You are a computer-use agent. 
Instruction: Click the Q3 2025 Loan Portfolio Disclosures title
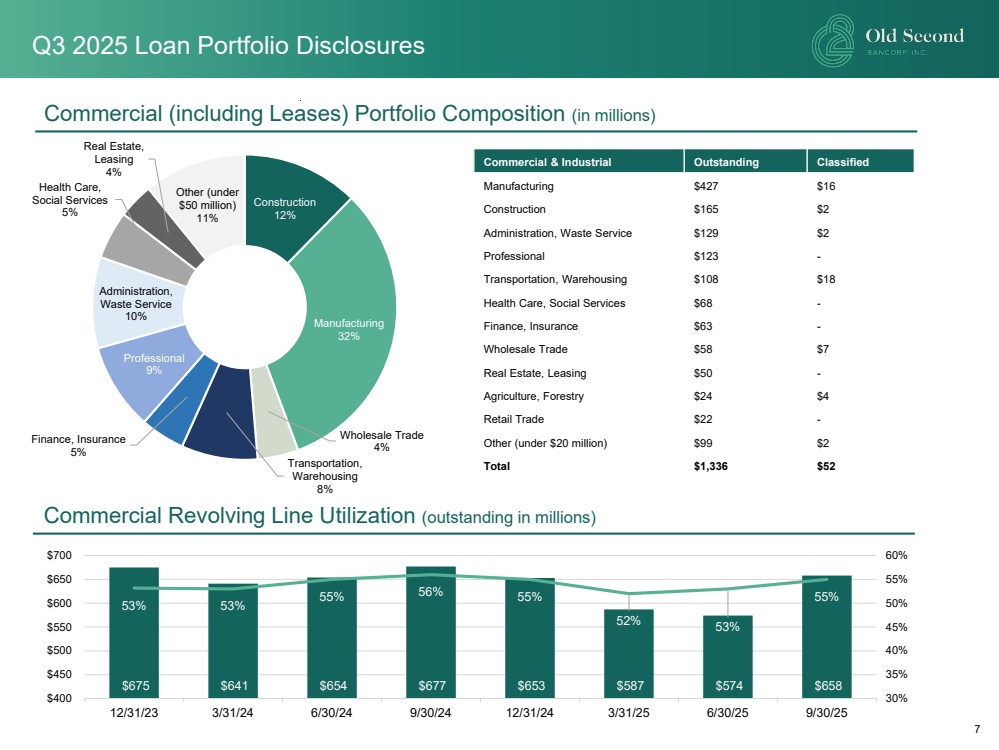228,46
